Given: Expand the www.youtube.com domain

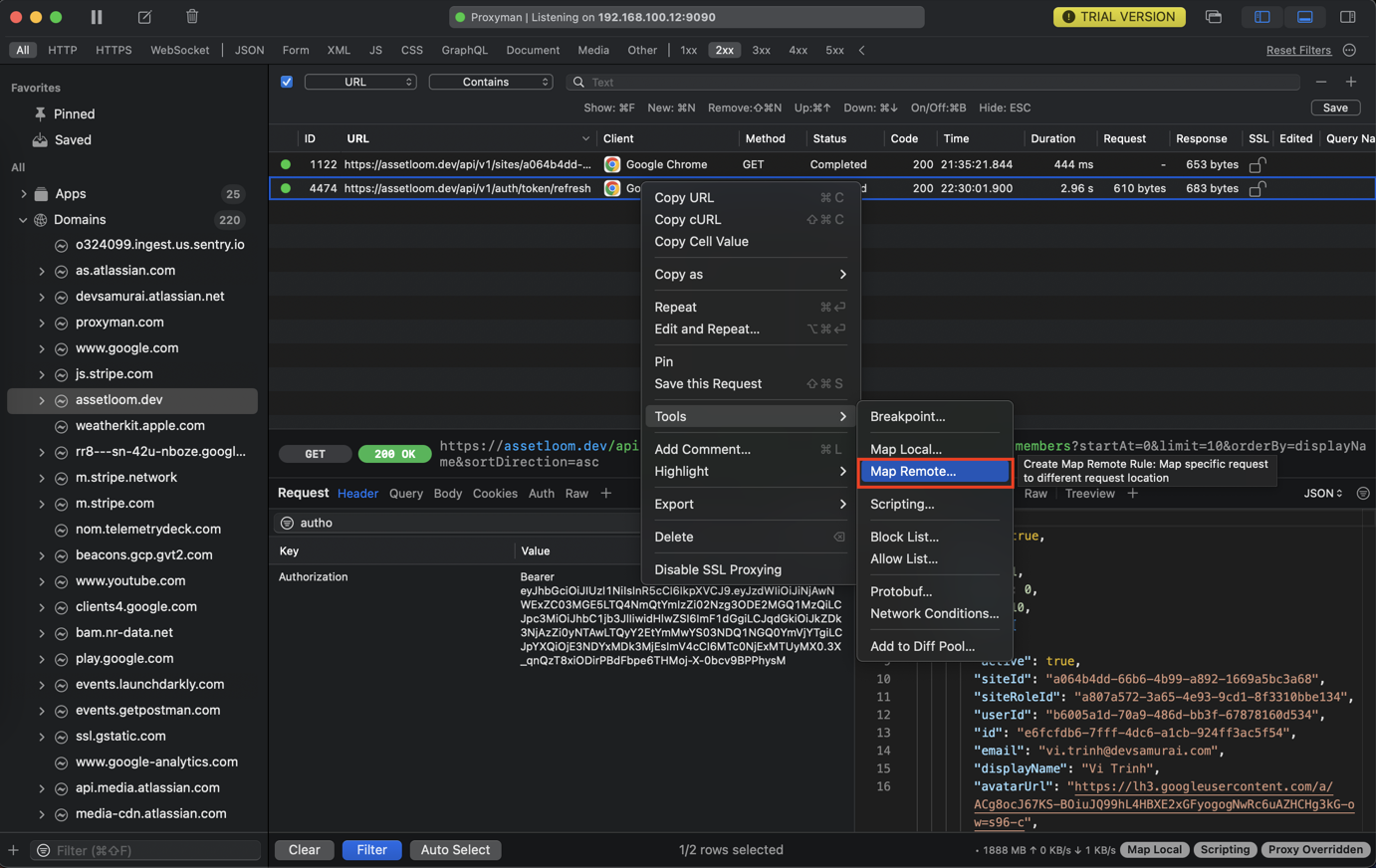Looking at the screenshot, I should [42, 581].
